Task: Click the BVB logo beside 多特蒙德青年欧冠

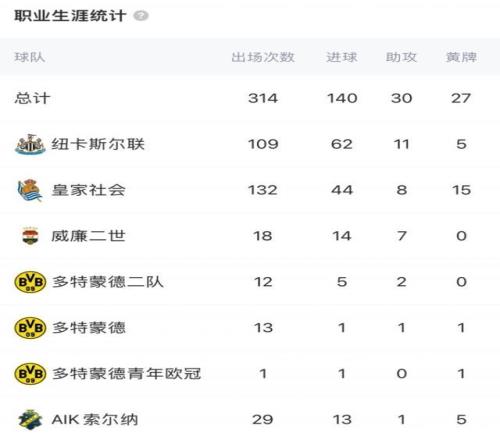Action: [x=30, y=374]
